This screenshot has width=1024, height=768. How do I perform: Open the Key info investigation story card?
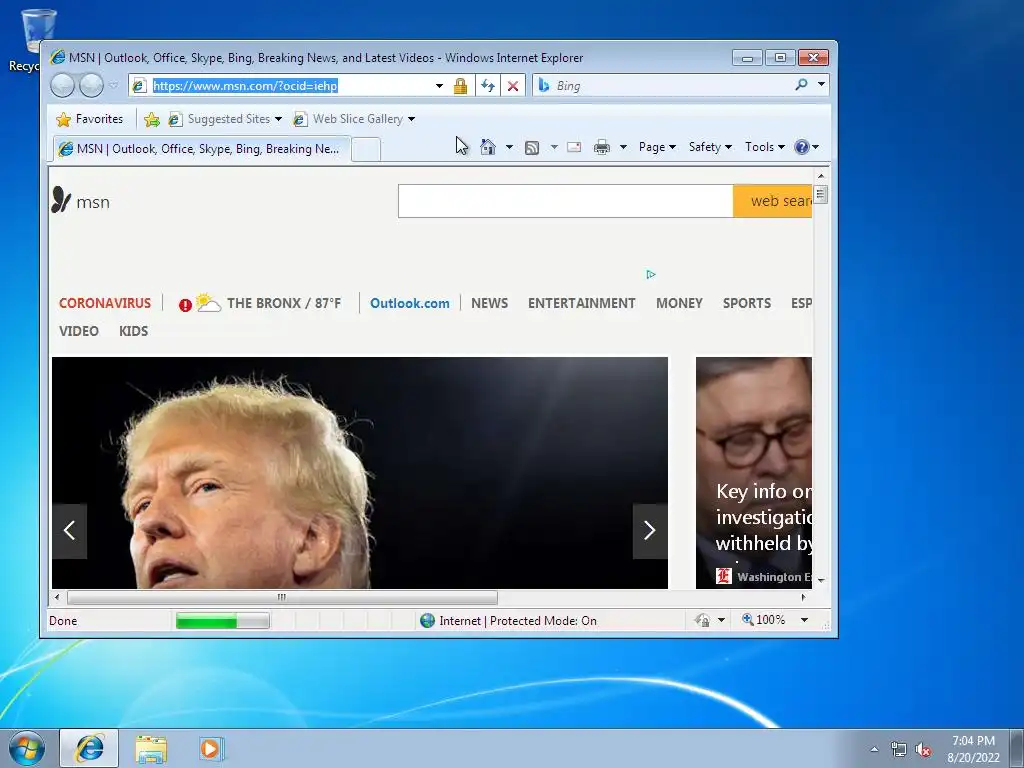pyautogui.click(x=754, y=473)
